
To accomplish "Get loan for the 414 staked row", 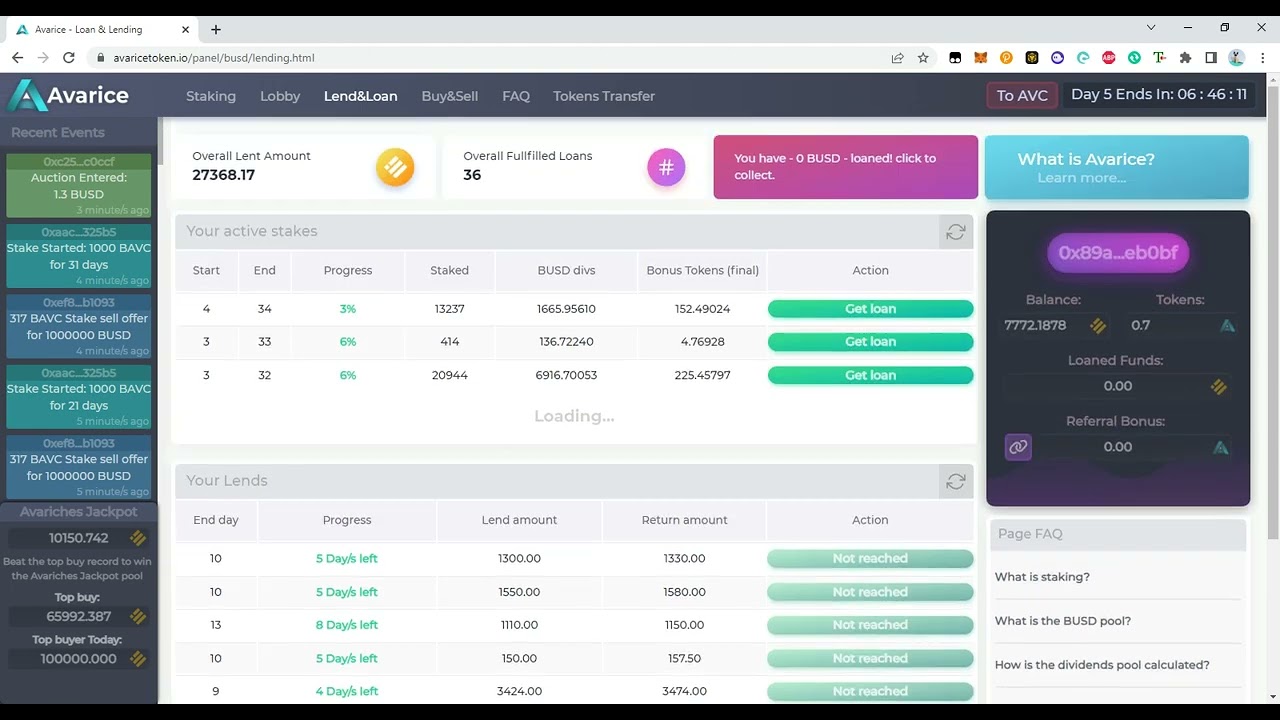I will click(870, 342).
